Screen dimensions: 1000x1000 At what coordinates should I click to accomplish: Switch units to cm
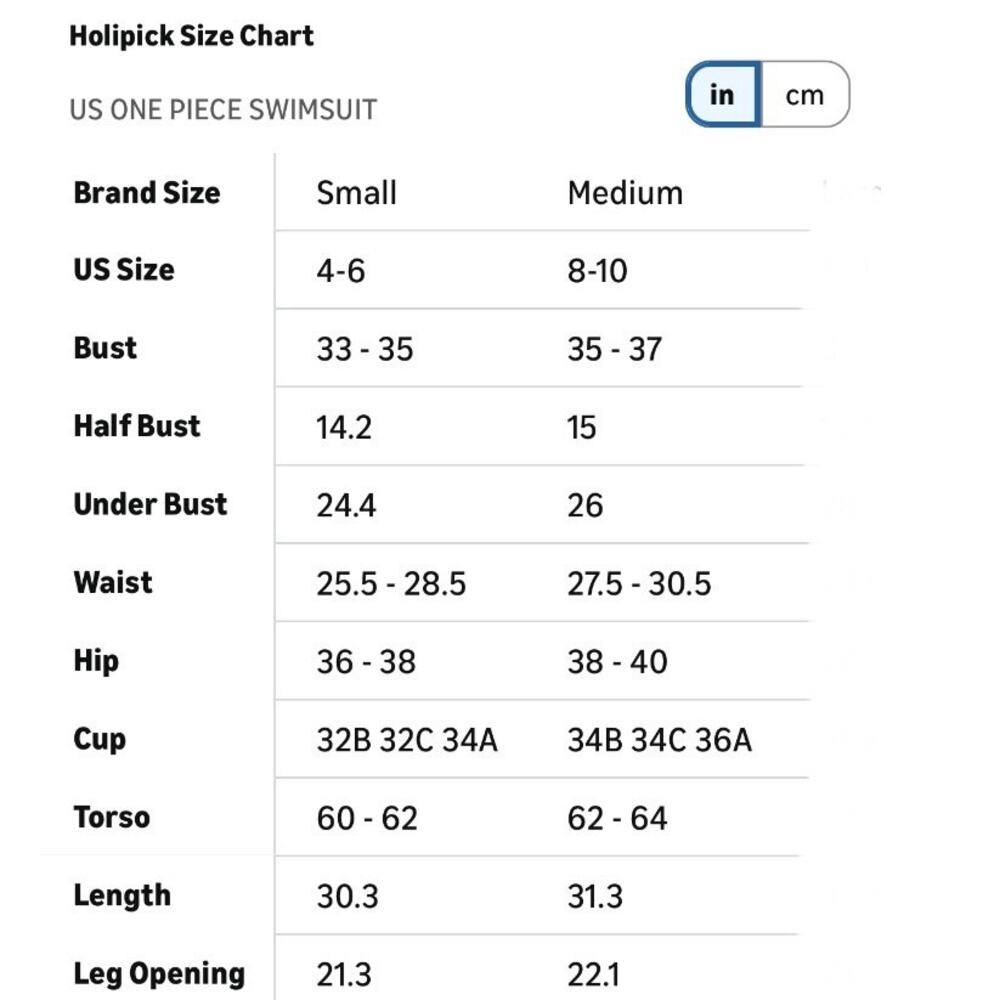click(x=805, y=94)
